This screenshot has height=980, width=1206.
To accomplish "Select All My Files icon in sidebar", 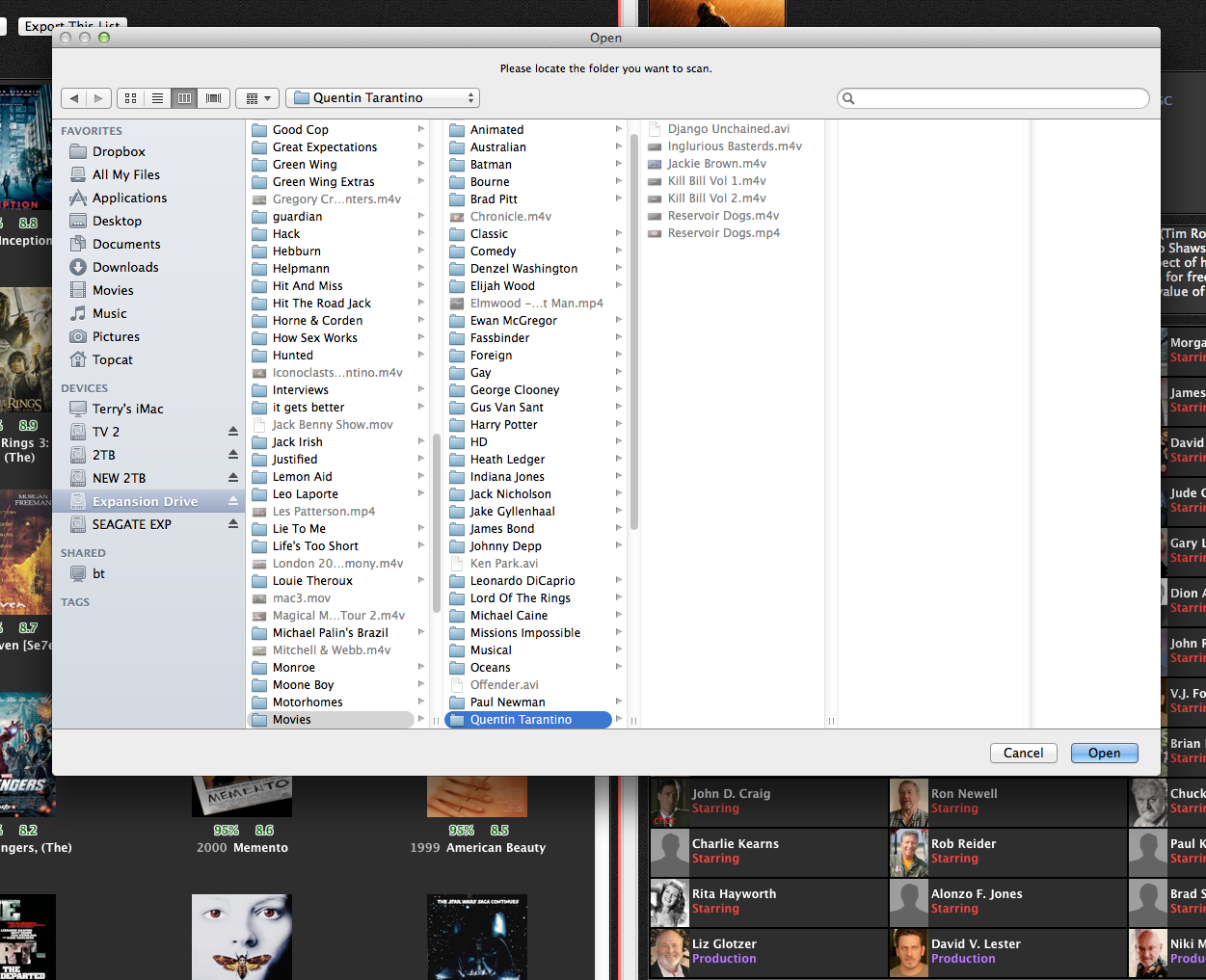I will (78, 175).
